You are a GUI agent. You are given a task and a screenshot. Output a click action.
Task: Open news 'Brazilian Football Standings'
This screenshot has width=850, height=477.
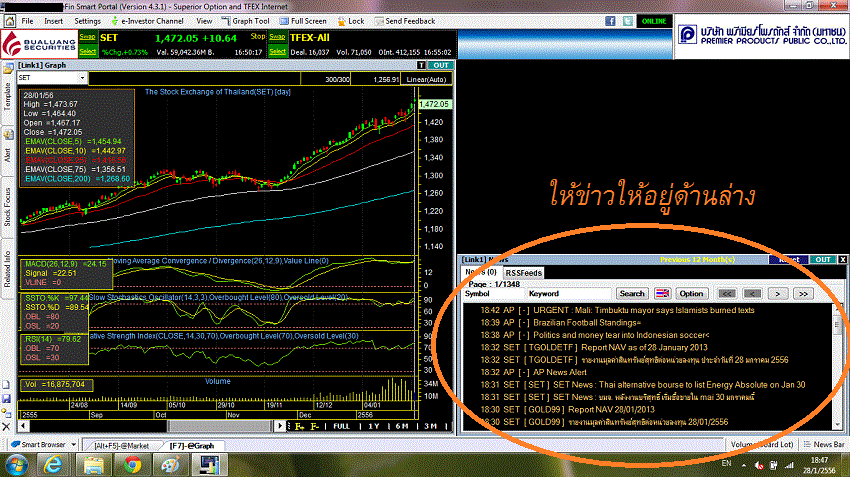[x=587, y=323]
